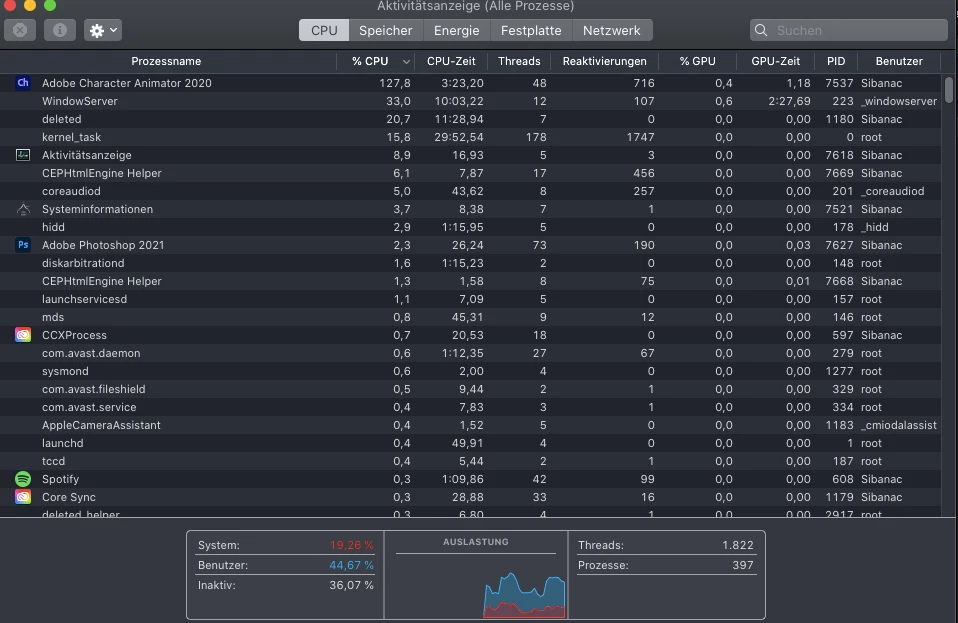
Task: Sort by the Reaktivierungen column header
Action: [604, 61]
